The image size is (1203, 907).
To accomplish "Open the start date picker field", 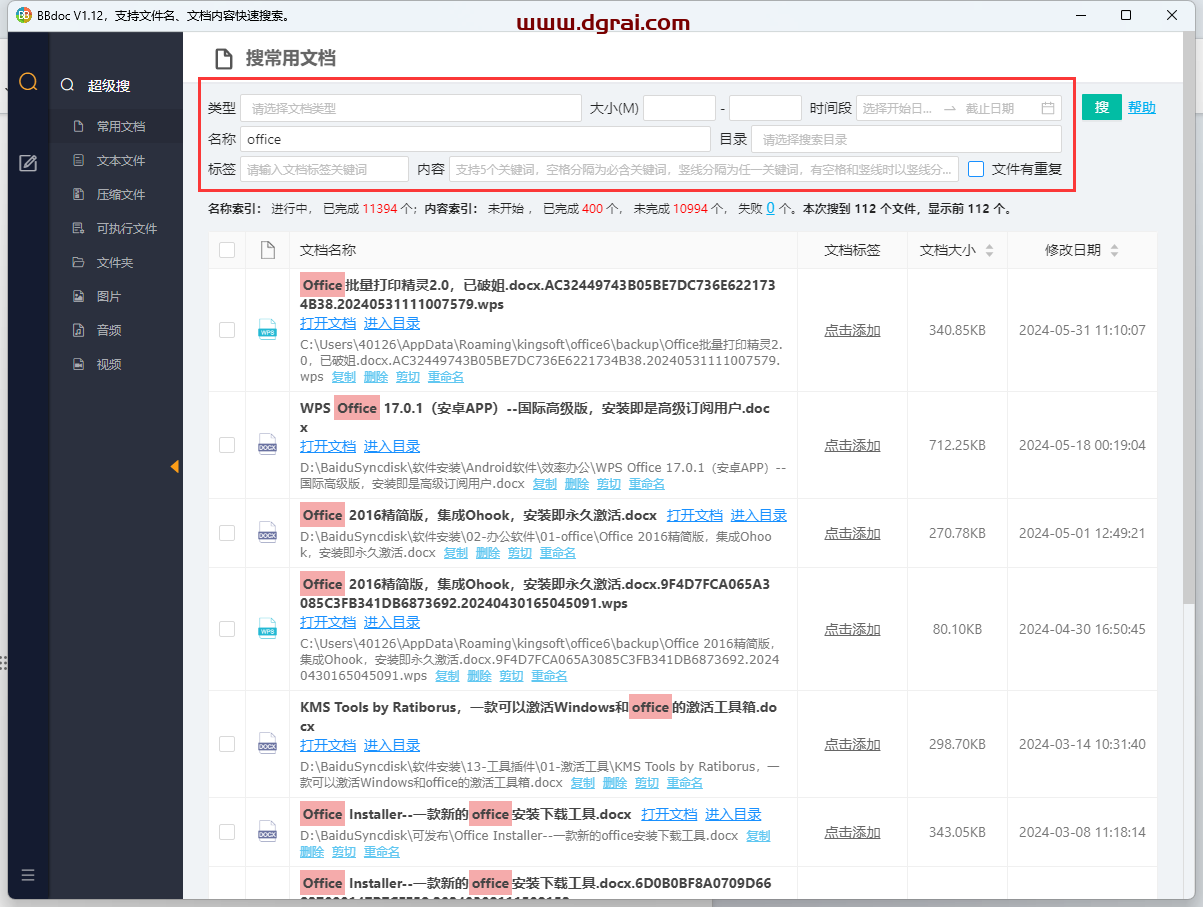I will pyautogui.click(x=897, y=108).
